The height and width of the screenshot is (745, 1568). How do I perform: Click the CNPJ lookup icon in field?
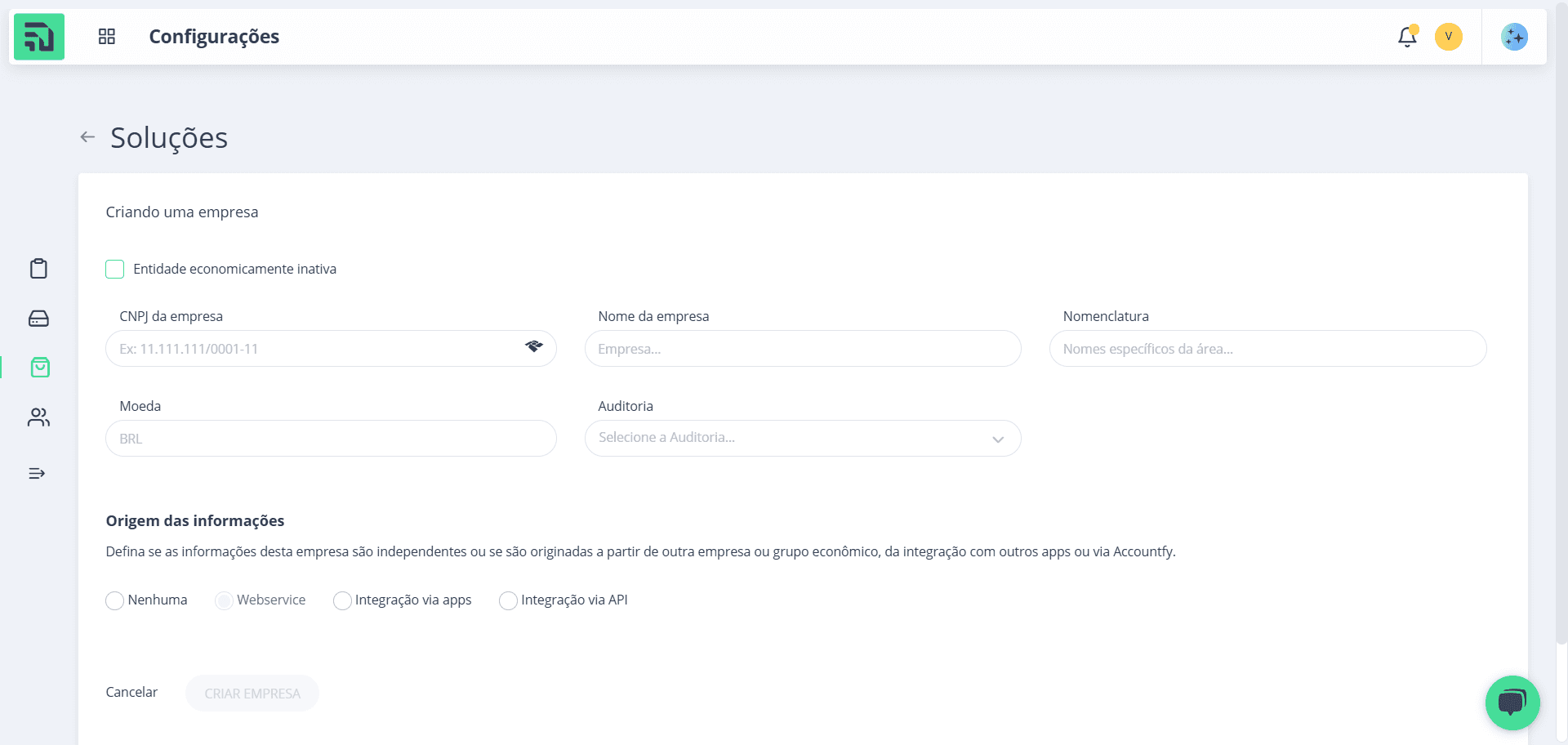coord(534,347)
